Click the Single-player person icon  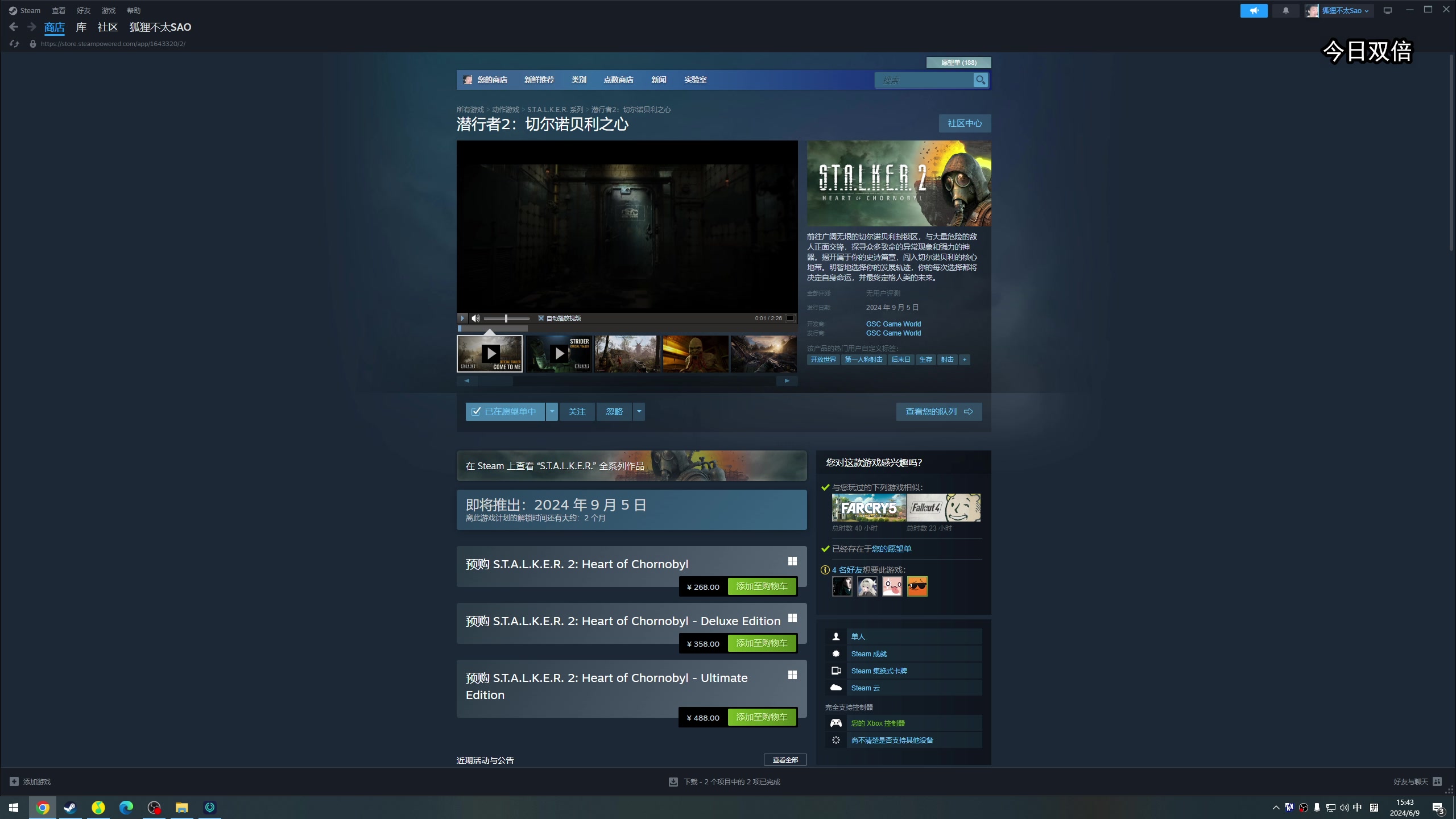coord(836,636)
